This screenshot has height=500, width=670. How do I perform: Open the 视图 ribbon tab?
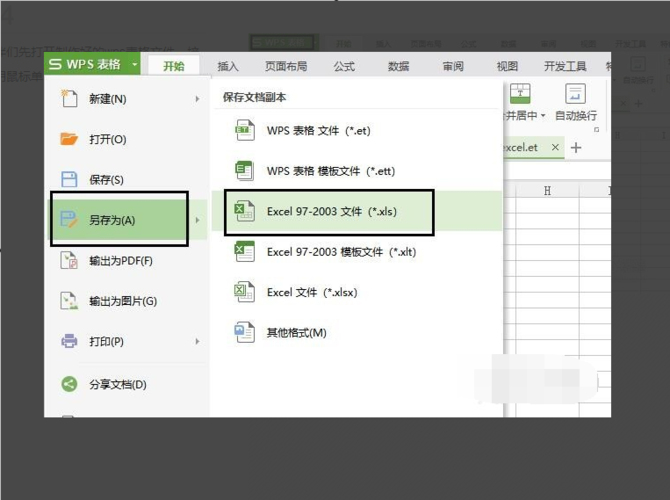pos(507,66)
